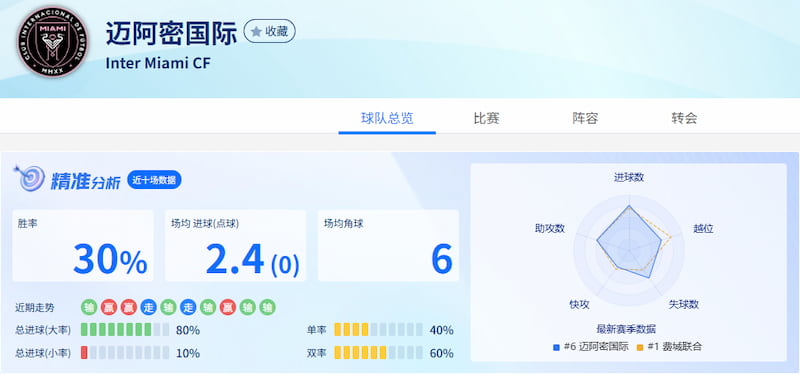Click the 近期走势 label
This screenshot has width=800, height=374.
(35, 308)
